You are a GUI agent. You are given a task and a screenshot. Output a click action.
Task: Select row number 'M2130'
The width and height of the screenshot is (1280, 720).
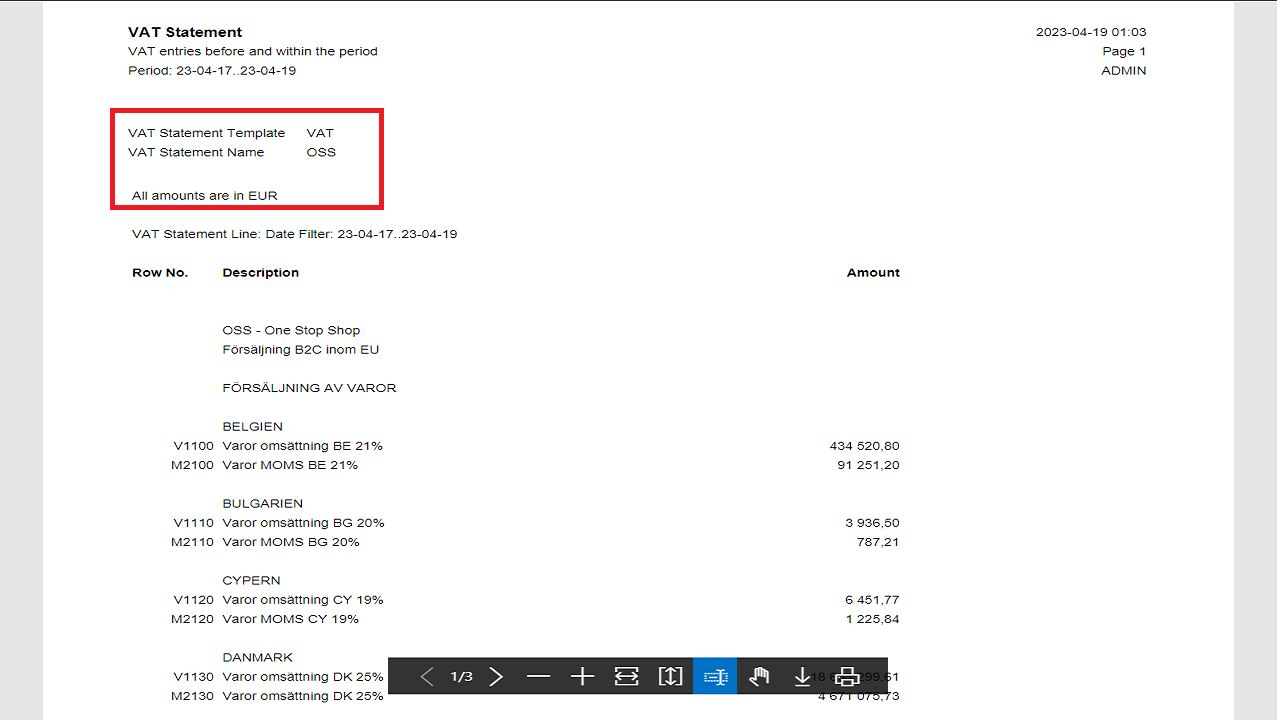(193, 696)
